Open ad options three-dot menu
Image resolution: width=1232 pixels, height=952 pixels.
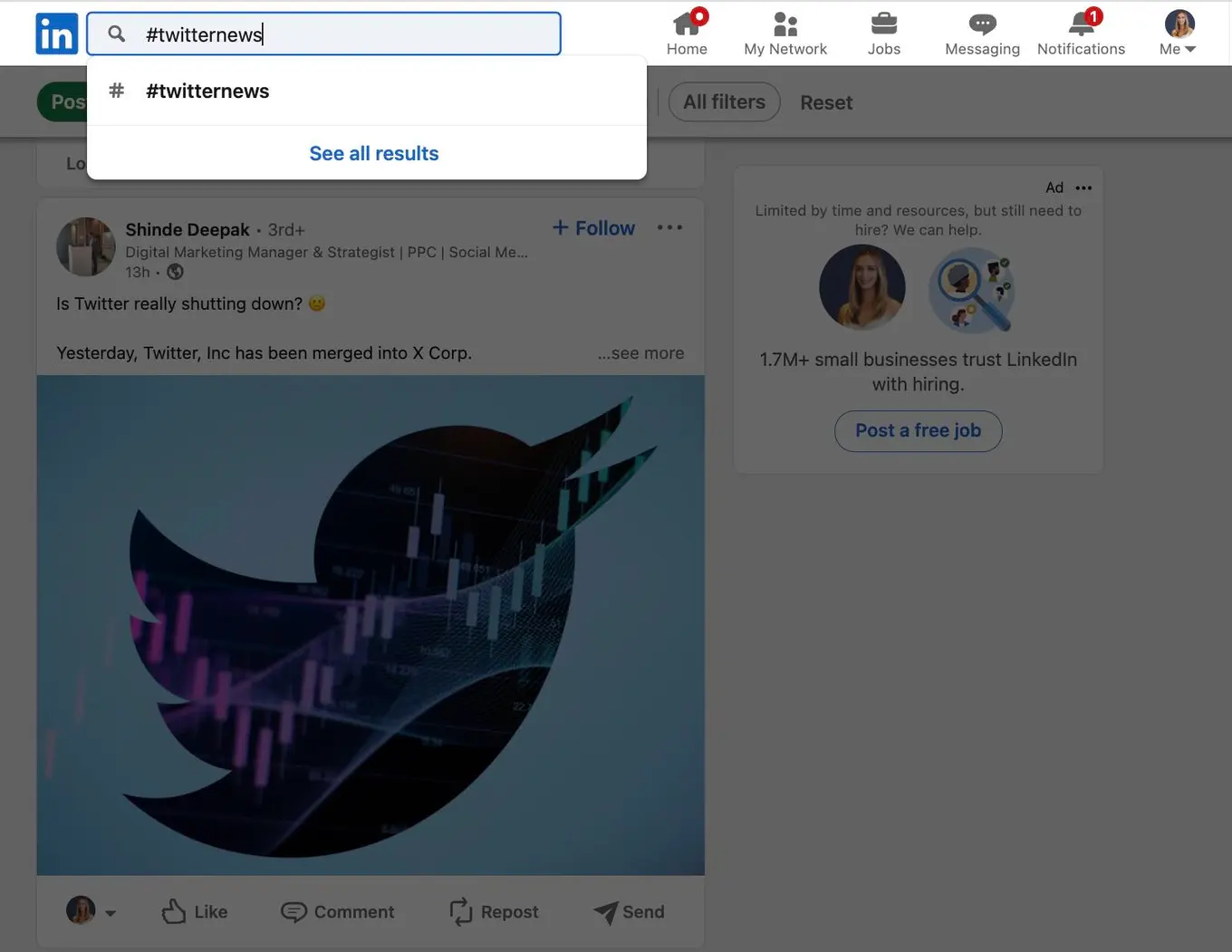pyautogui.click(x=1083, y=188)
